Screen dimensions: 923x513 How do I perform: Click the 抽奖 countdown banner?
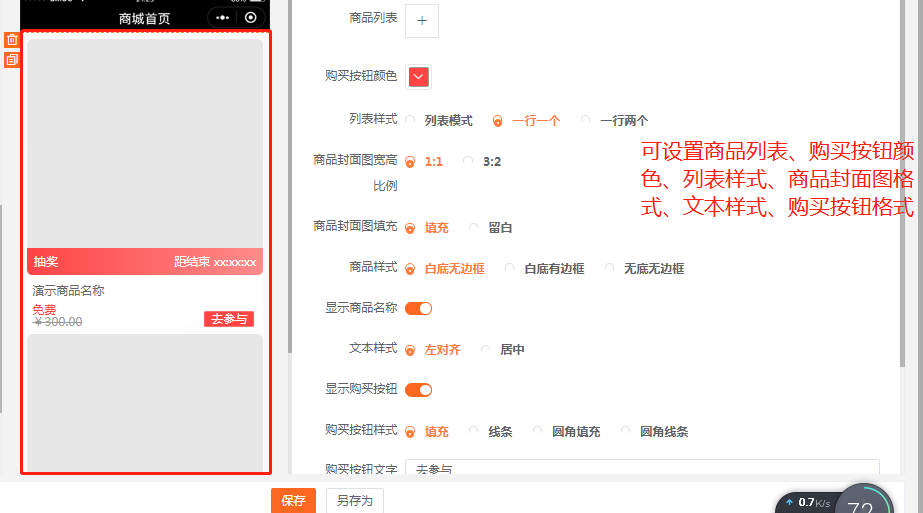[x=145, y=262]
